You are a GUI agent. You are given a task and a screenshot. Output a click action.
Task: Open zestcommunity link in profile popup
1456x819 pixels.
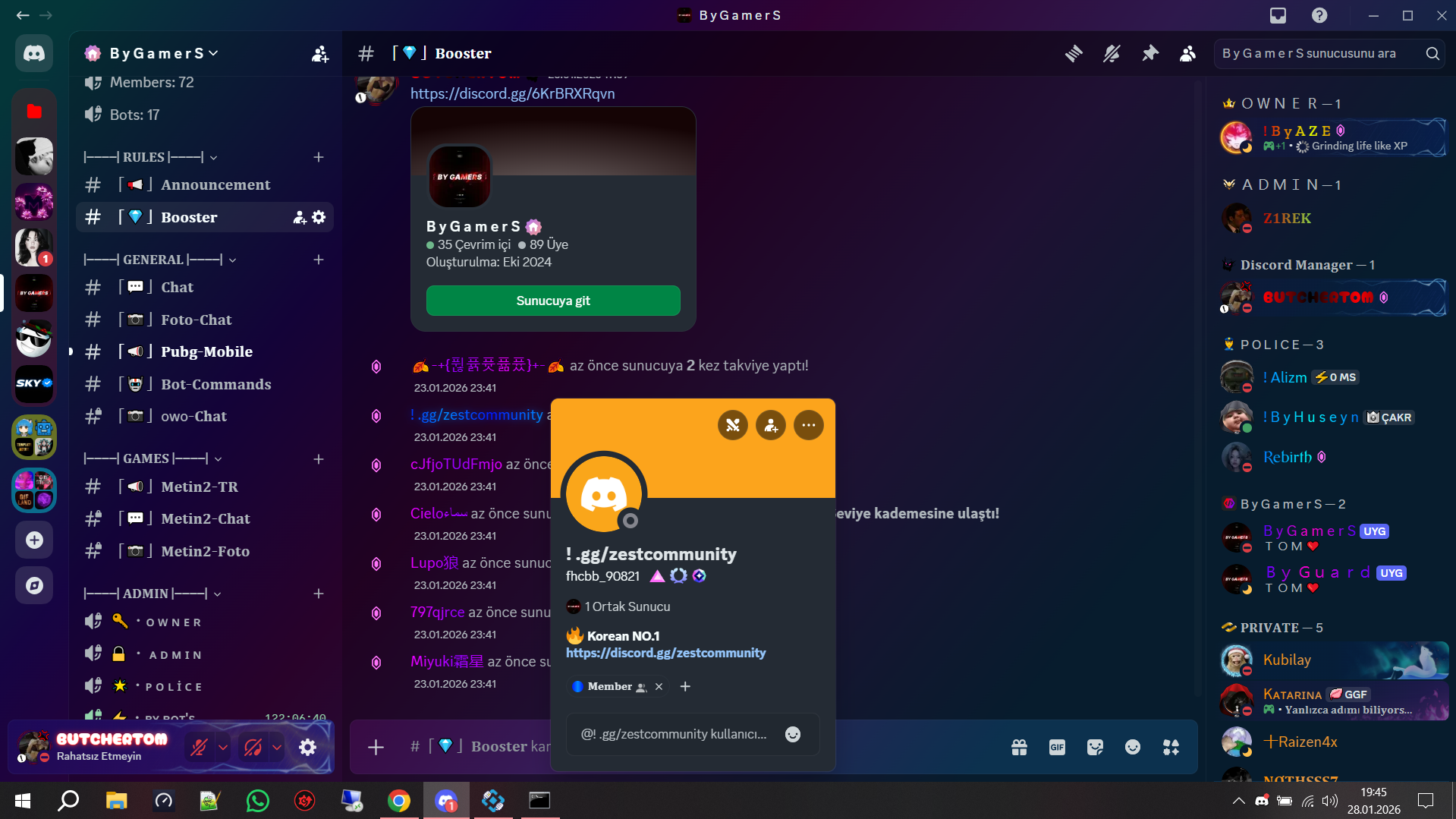click(665, 653)
